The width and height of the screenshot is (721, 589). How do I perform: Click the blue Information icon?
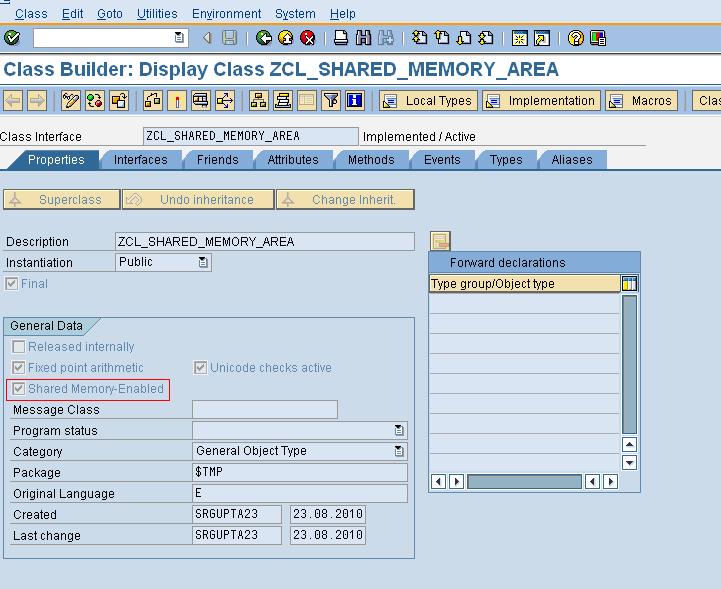click(355, 100)
